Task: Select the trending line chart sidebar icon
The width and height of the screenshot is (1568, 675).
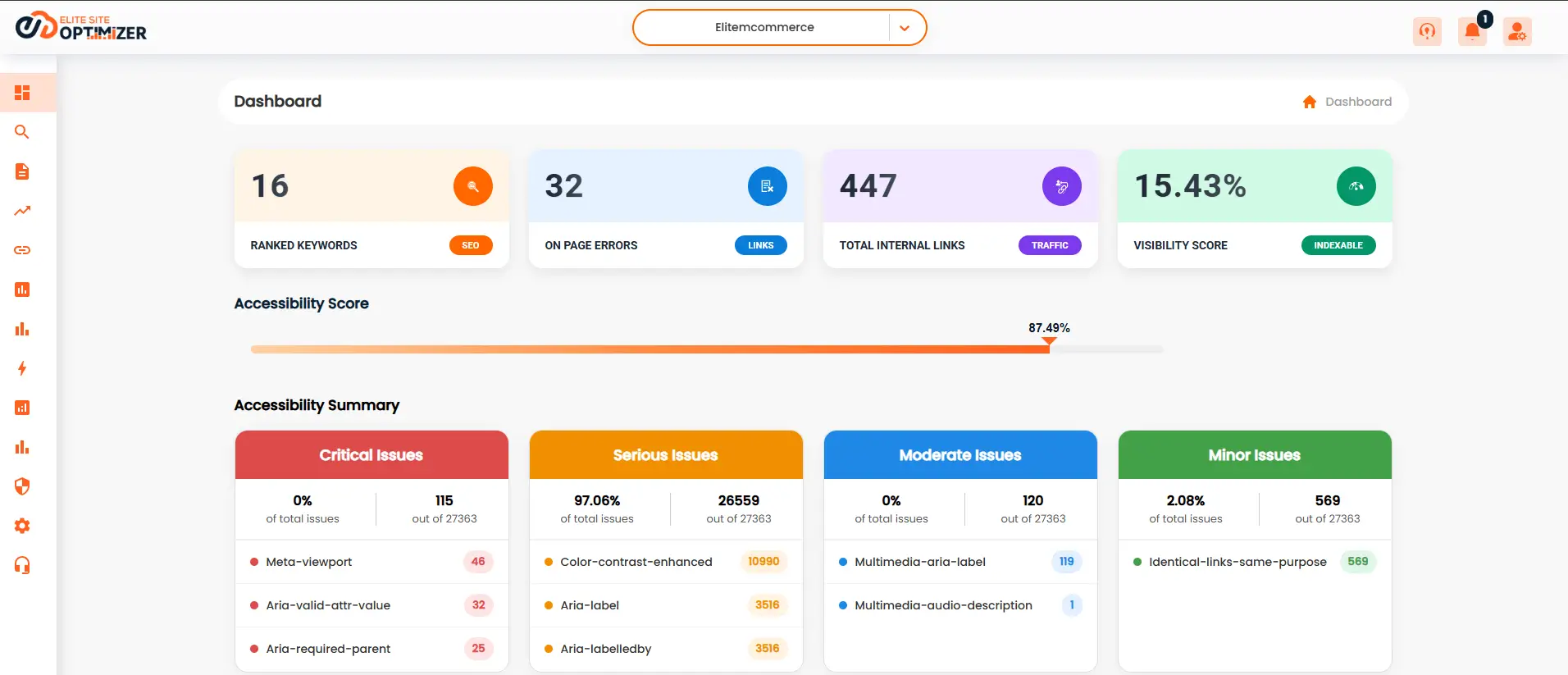Action: point(22,211)
